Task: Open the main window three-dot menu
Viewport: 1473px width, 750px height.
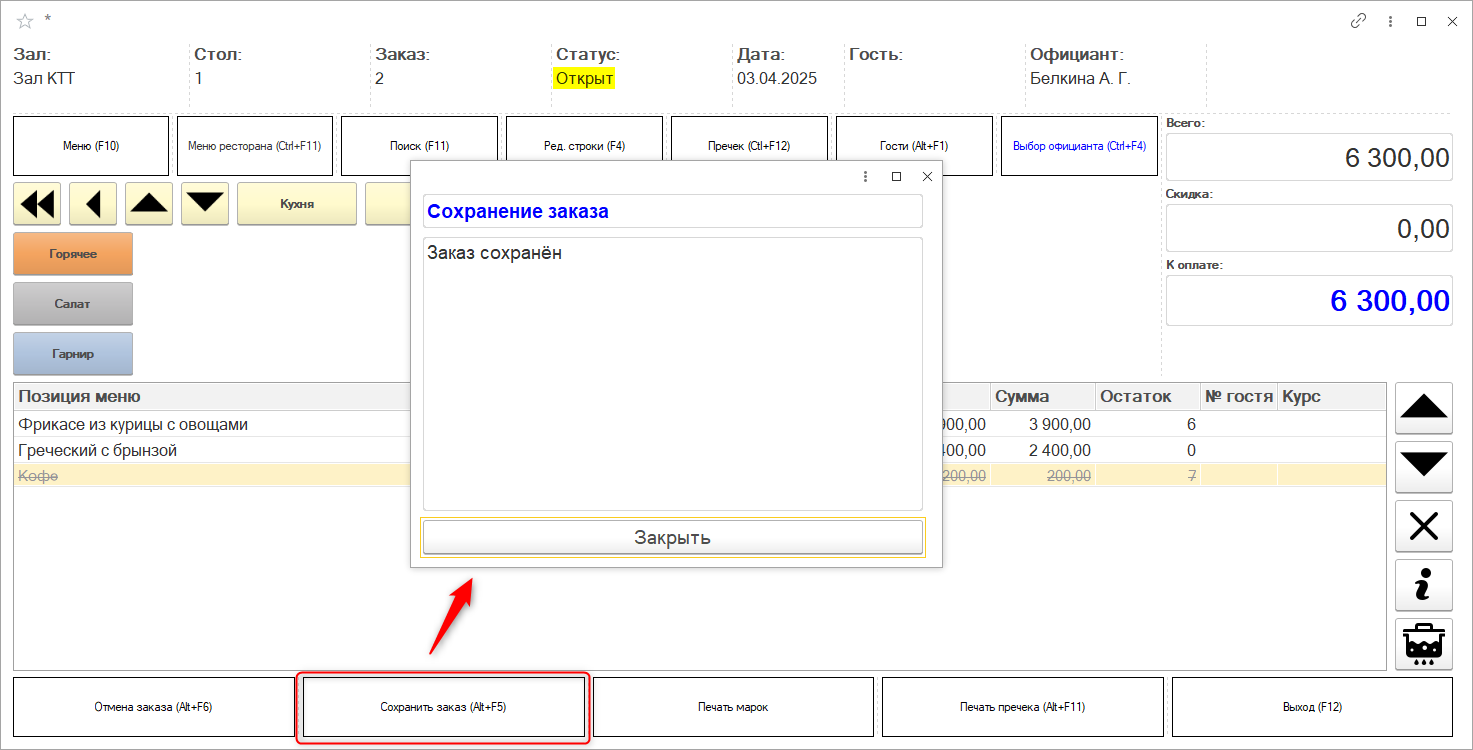Action: point(1390,21)
